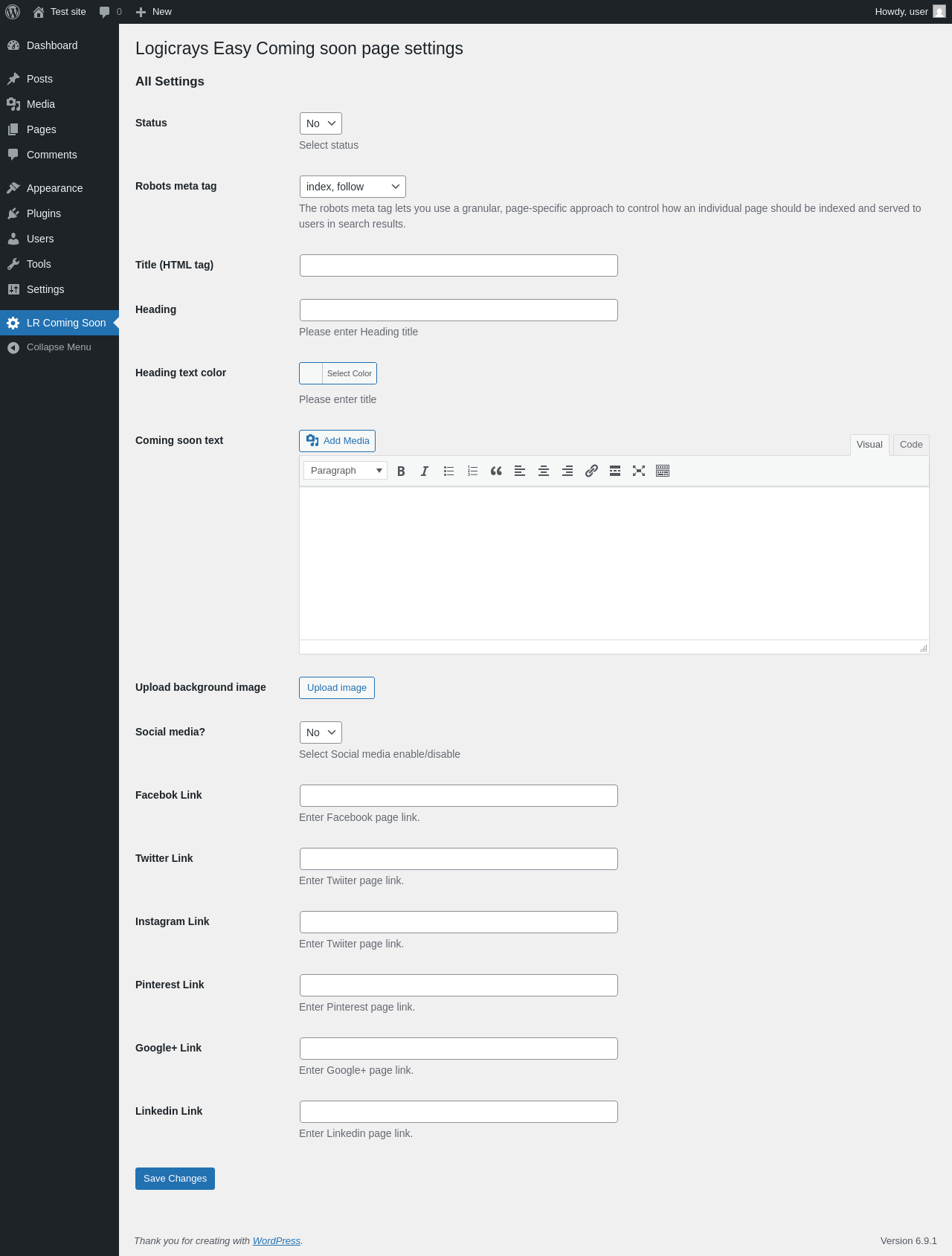Expand the Robots meta tag dropdown
This screenshot has height=1256, width=952.
(353, 187)
